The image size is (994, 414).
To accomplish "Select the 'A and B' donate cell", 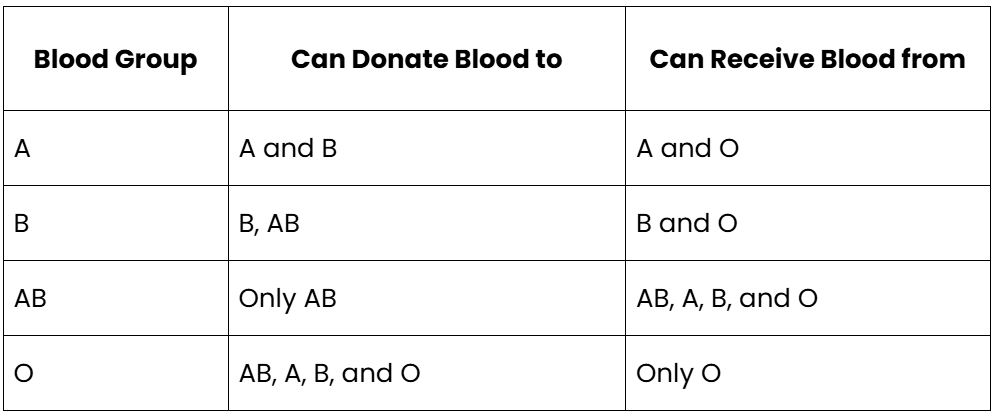I will click(427, 148).
